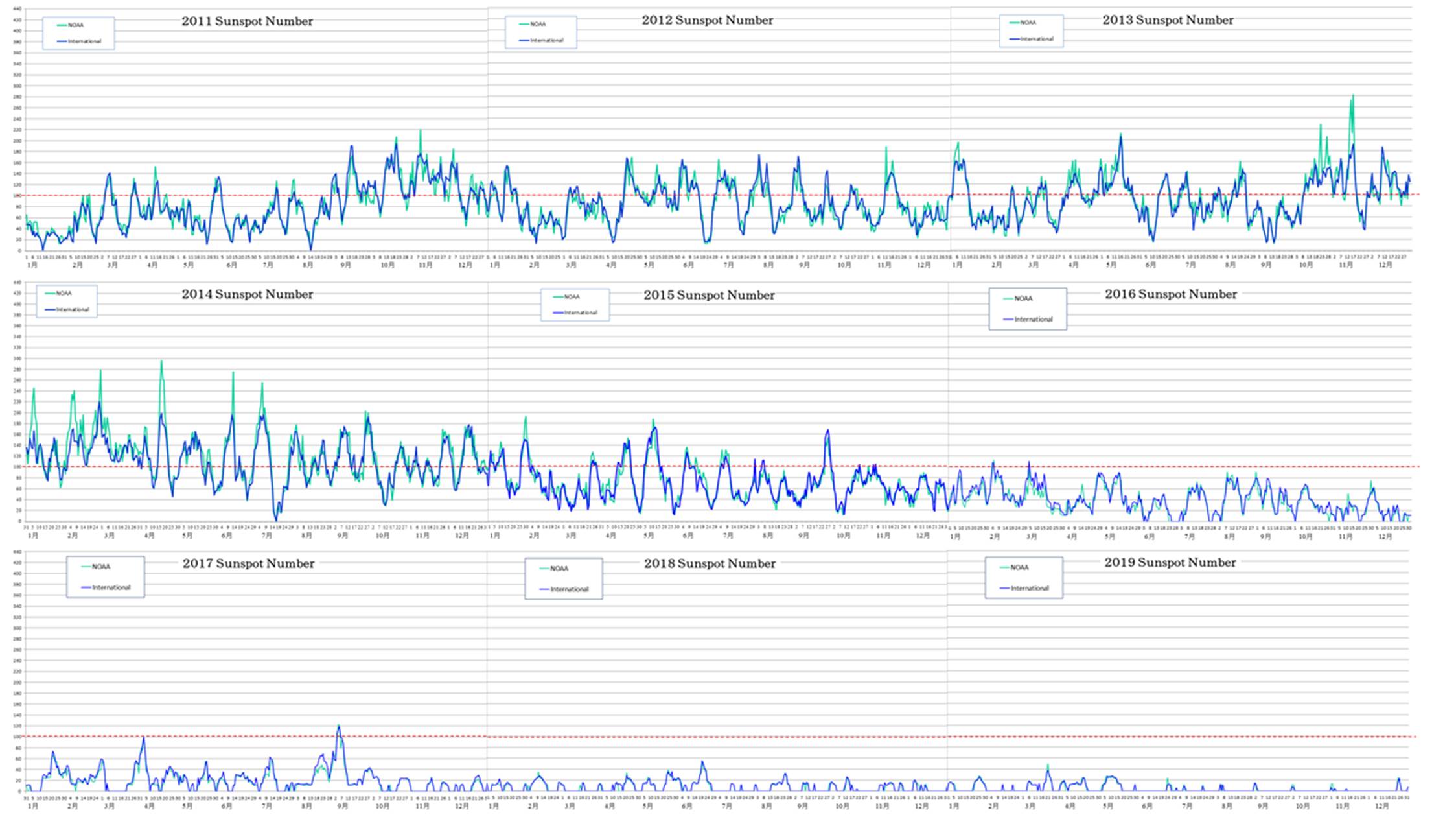This screenshot has height=815, width=1456.
Task: Click the 2019 Sunspot Number chart title
Action: (x=1170, y=563)
